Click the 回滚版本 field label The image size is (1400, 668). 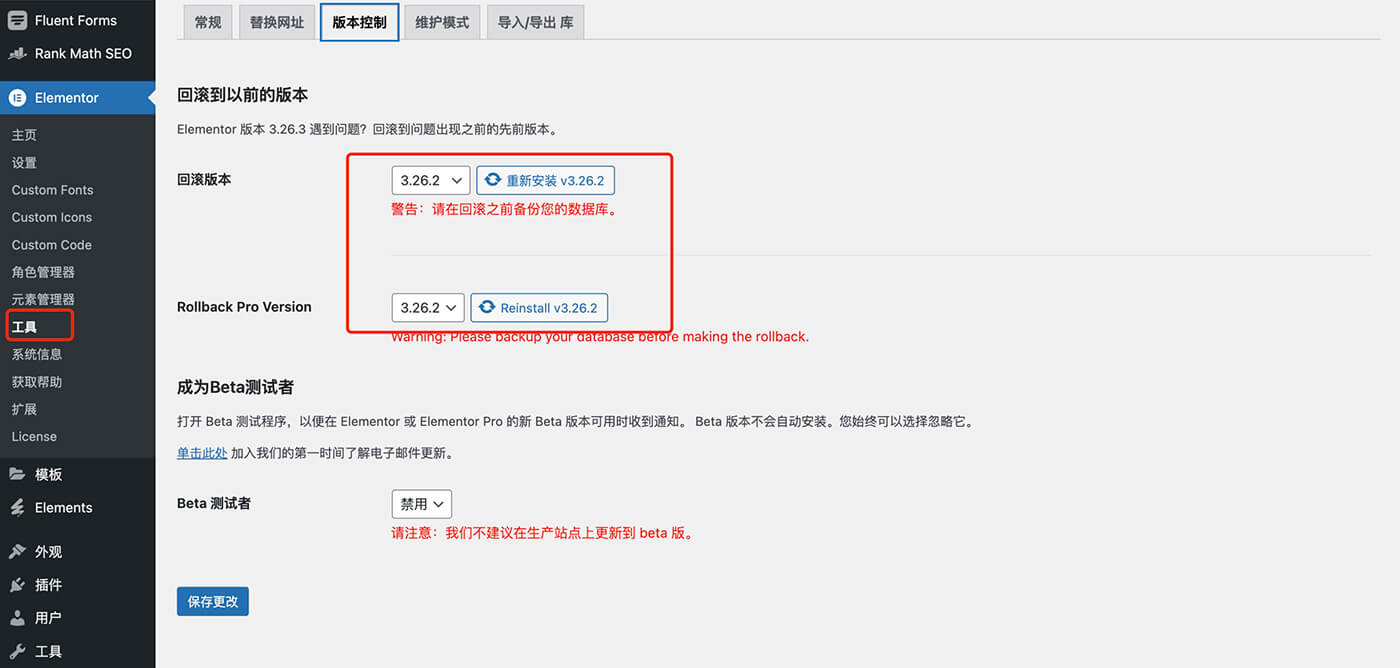click(x=204, y=180)
